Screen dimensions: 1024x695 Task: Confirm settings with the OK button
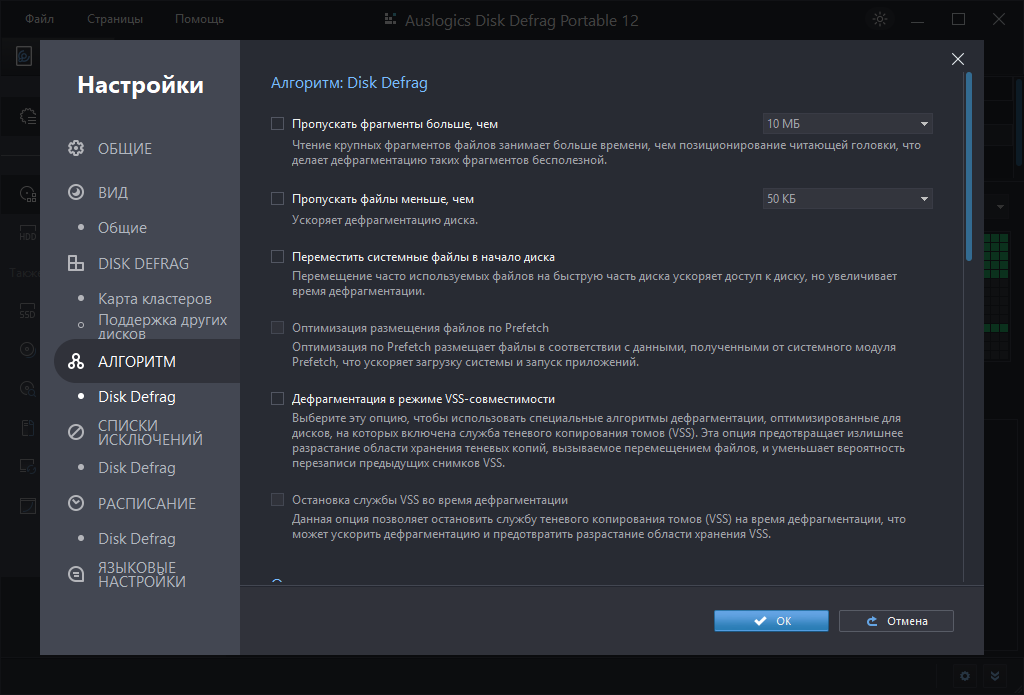click(771, 621)
